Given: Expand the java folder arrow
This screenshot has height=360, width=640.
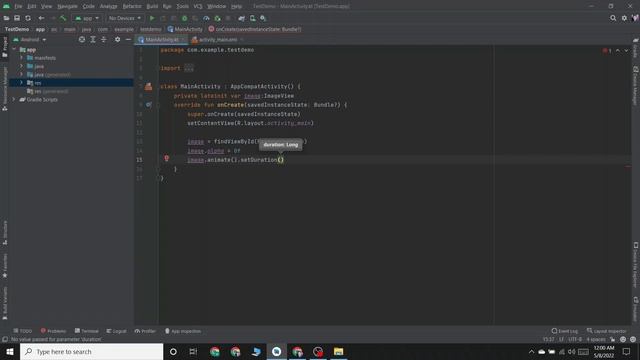Looking at the screenshot, I should point(22,66).
